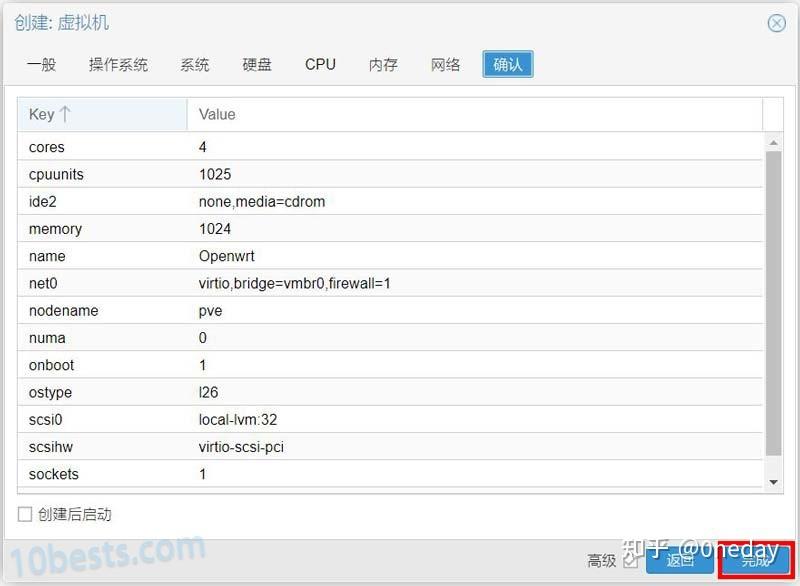
Task: Open the 网络 (Network) tab
Action: click(x=445, y=64)
